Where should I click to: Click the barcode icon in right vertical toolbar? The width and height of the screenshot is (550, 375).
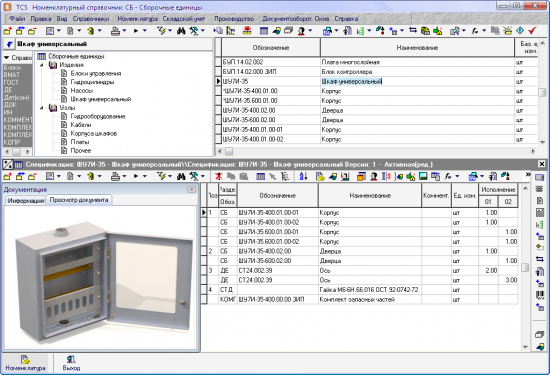tap(540, 295)
